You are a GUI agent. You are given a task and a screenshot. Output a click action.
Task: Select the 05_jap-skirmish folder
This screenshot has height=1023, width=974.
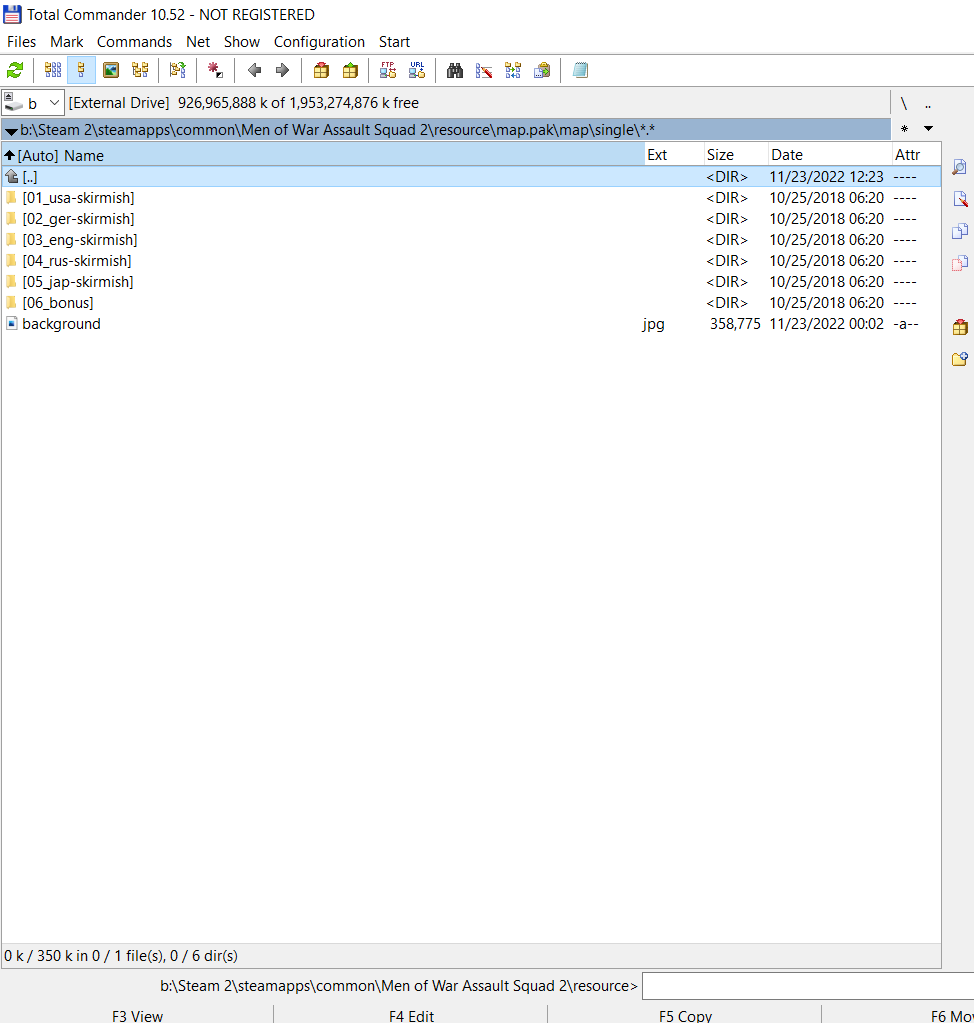[x=471, y=282]
